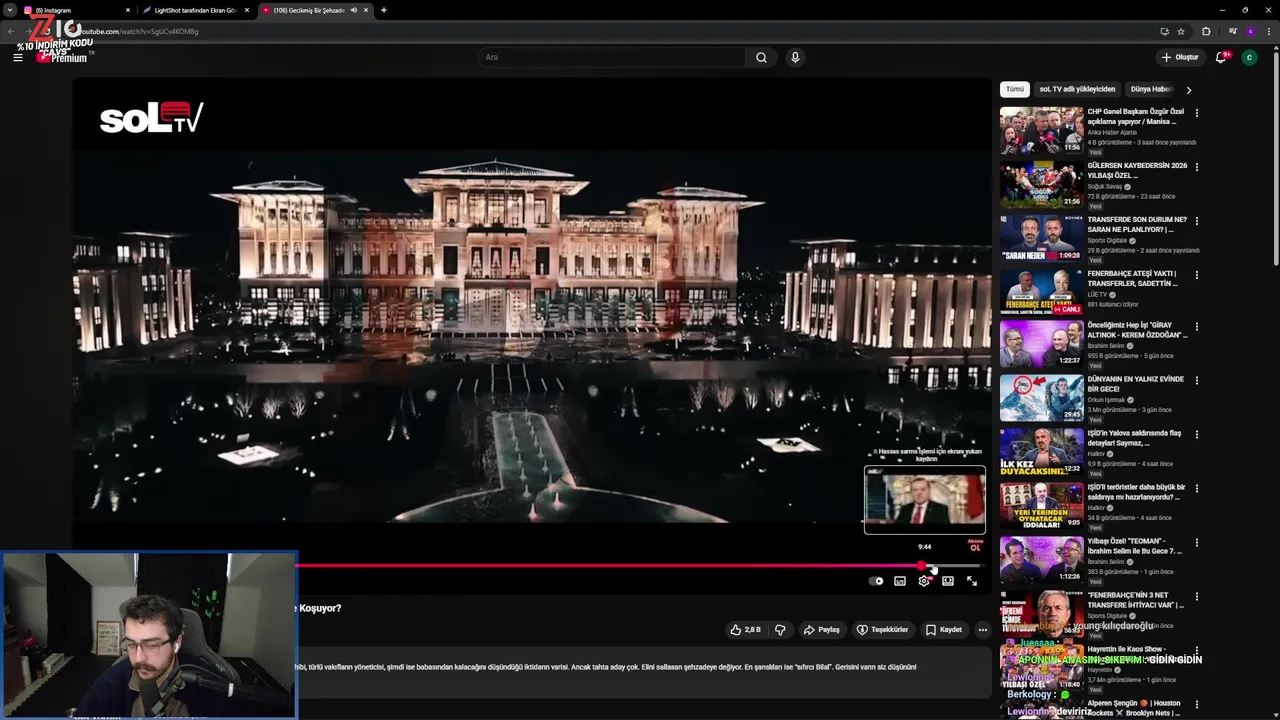Click the install/cast screen icon in address bar
Image resolution: width=1280 pixels, height=720 pixels.
pos(1164,31)
